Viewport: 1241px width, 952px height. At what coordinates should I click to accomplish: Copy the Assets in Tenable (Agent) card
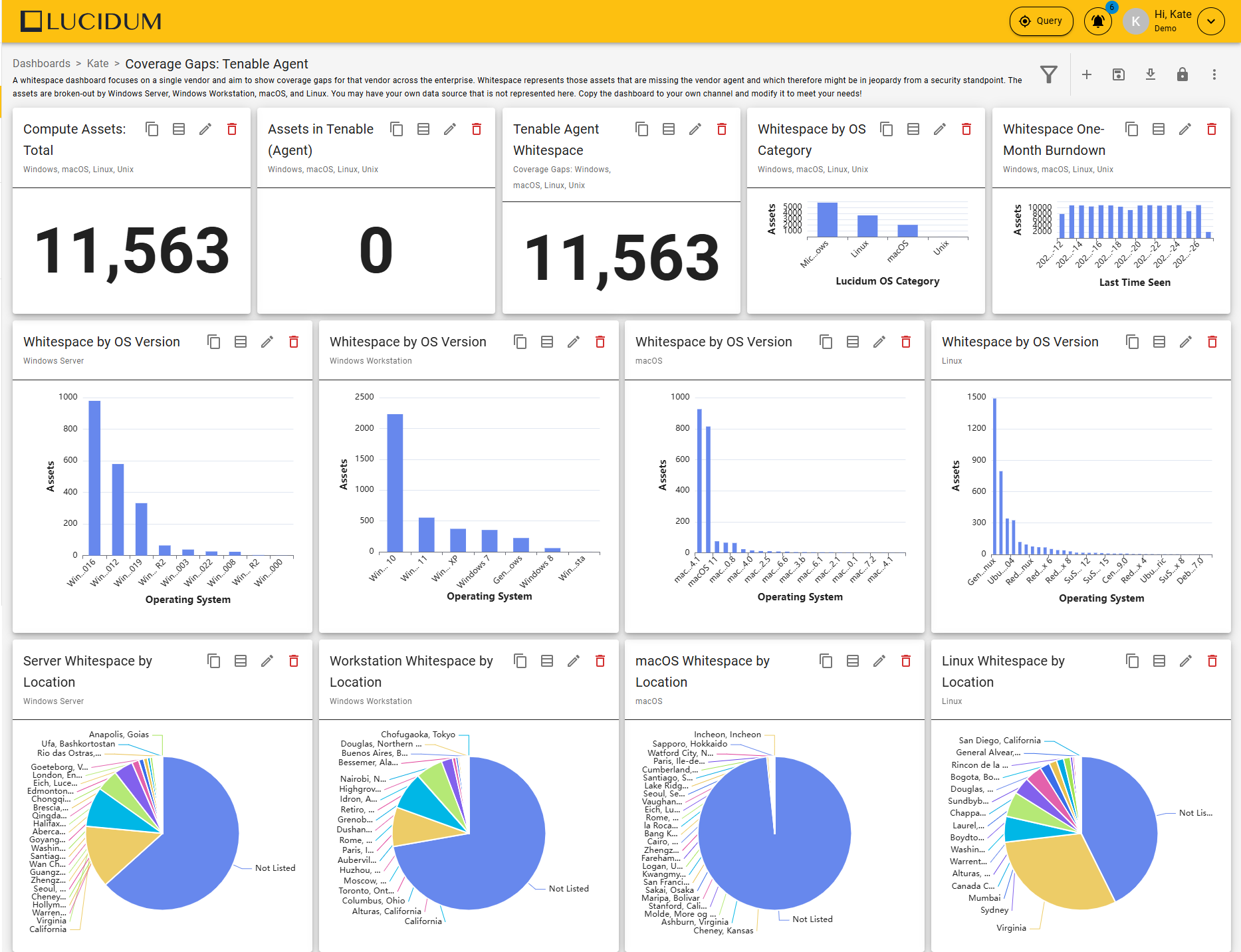[x=397, y=129]
